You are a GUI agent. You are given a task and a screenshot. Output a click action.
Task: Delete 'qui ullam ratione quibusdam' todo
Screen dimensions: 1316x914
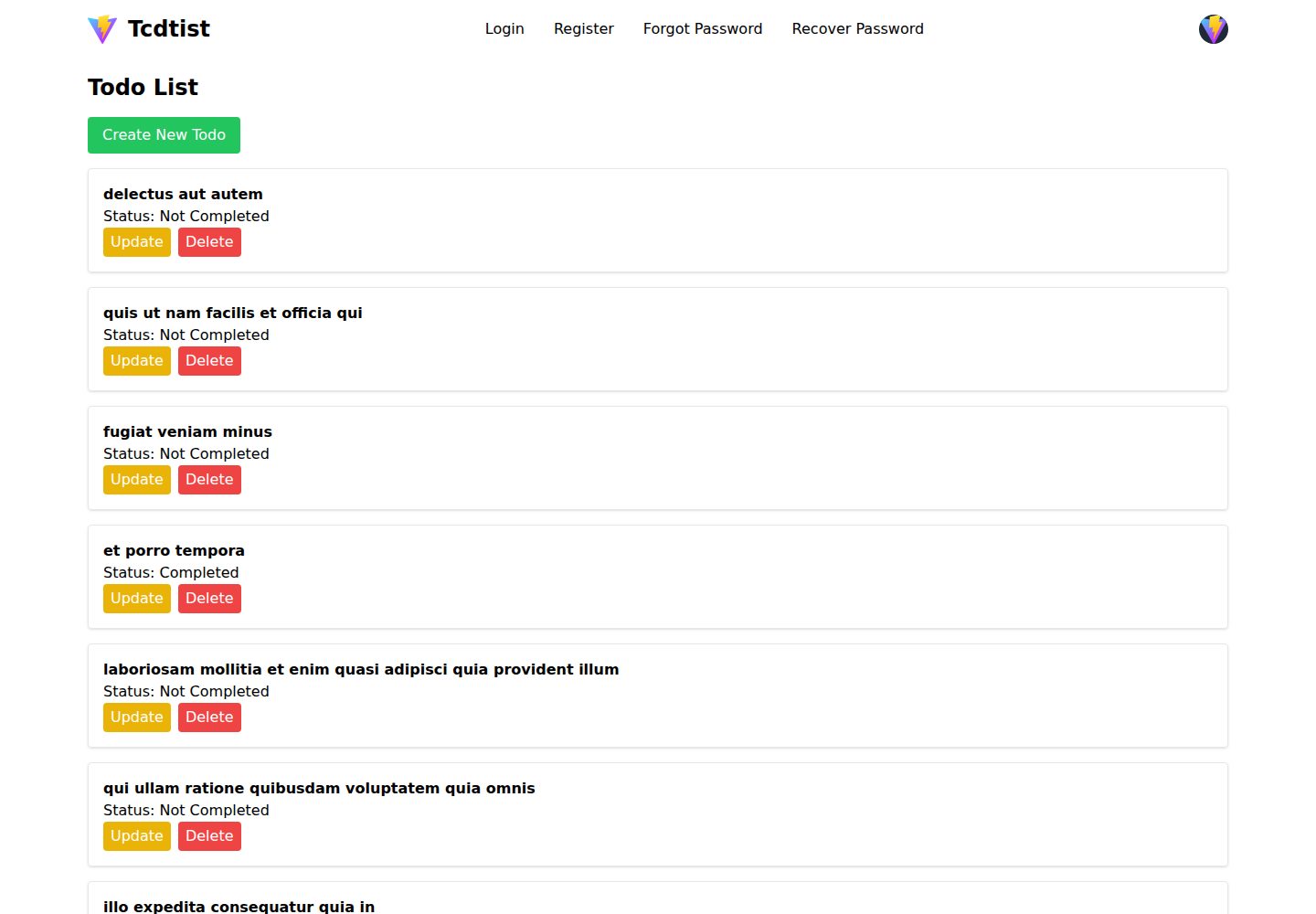tap(209, 836)
